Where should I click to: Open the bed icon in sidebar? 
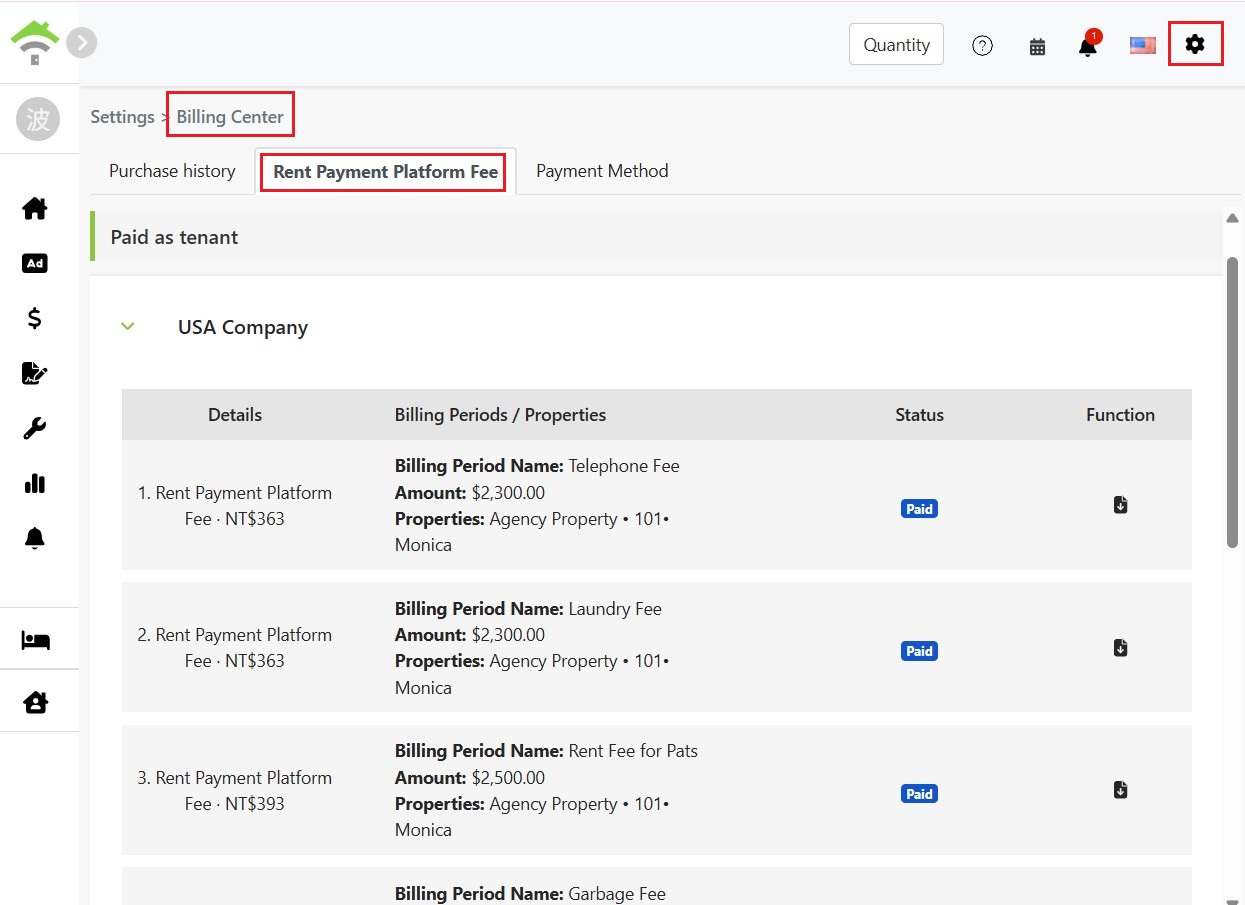point(36,640)
